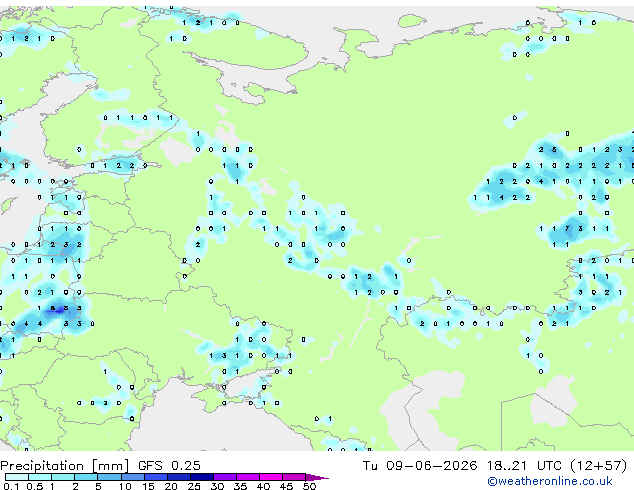634x490 pixels.
Task: Click the '18..21 UTC' time range
Action: click(524, 466)
